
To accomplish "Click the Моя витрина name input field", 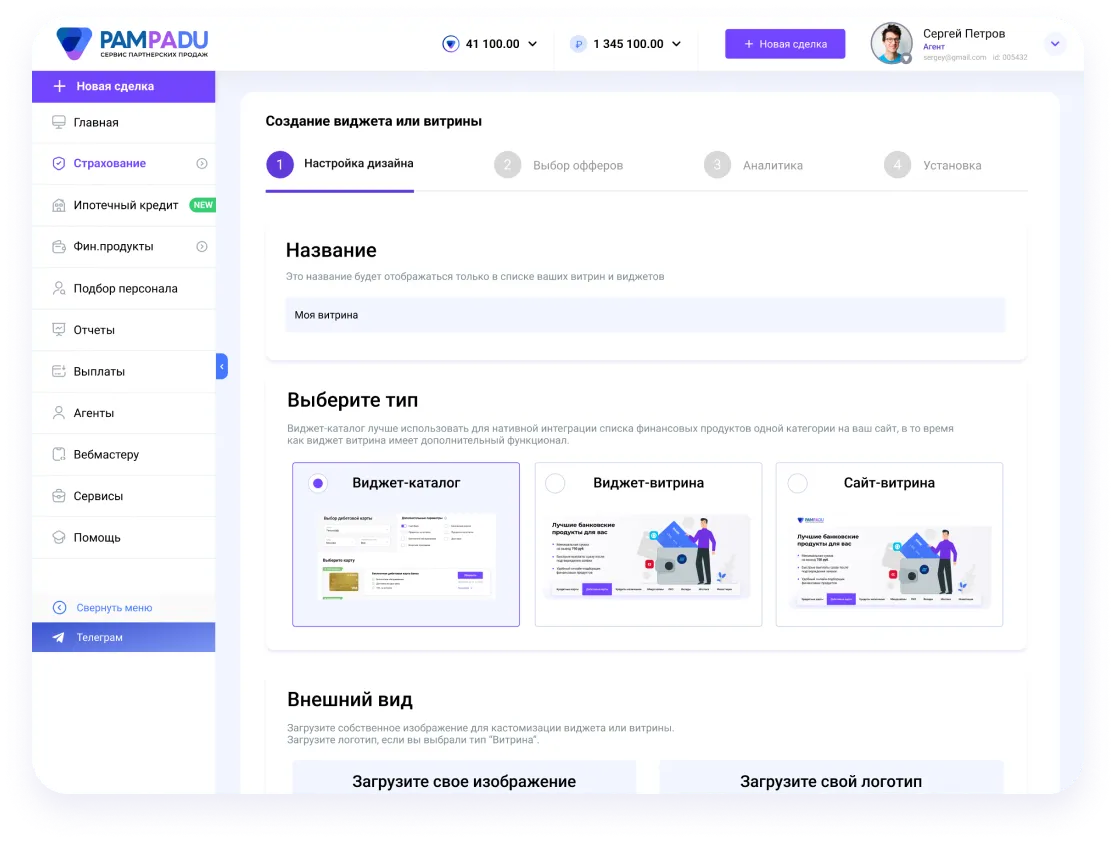I will (x=645, y=315).
